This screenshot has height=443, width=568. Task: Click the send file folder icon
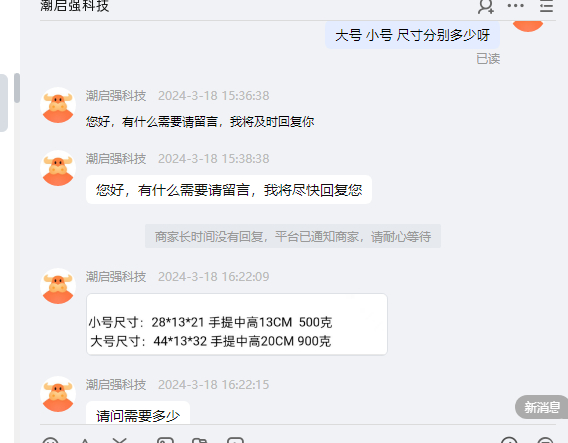pyautogui.click(x=200, y=440)
